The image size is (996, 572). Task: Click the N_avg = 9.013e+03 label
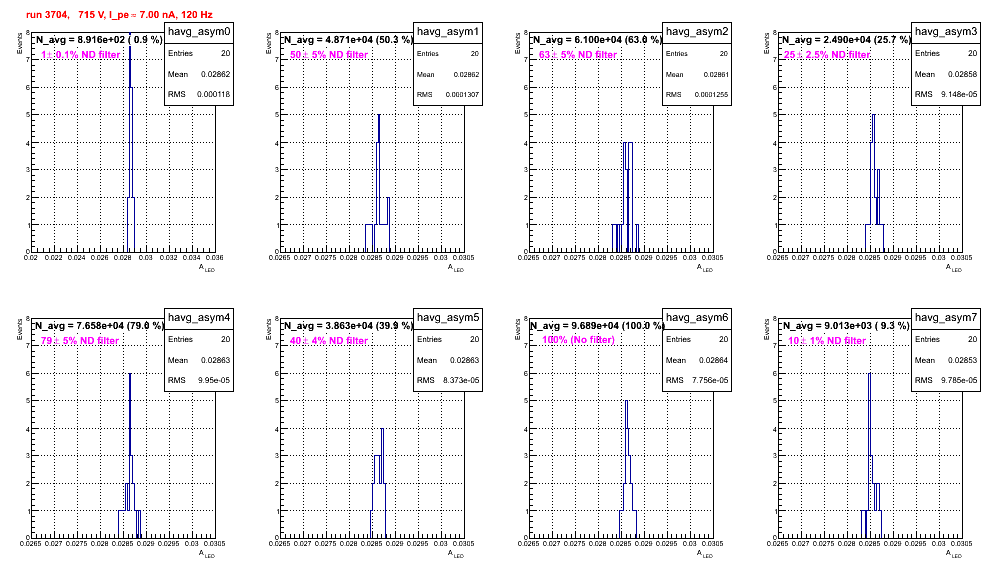[x=846, y=325]
